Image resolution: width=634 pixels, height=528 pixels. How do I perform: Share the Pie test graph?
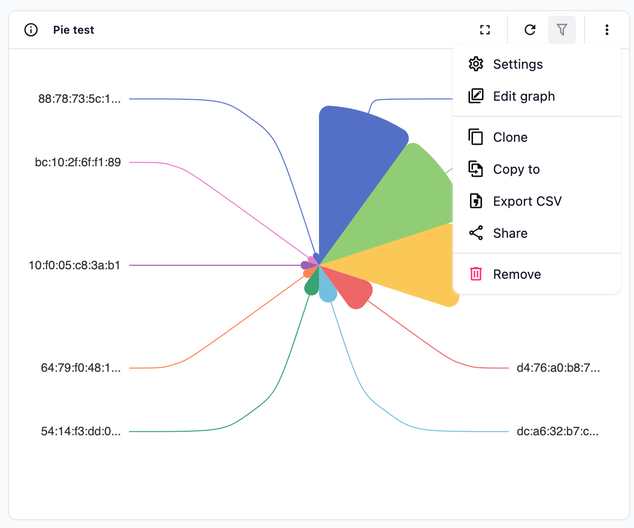point(510,233)
